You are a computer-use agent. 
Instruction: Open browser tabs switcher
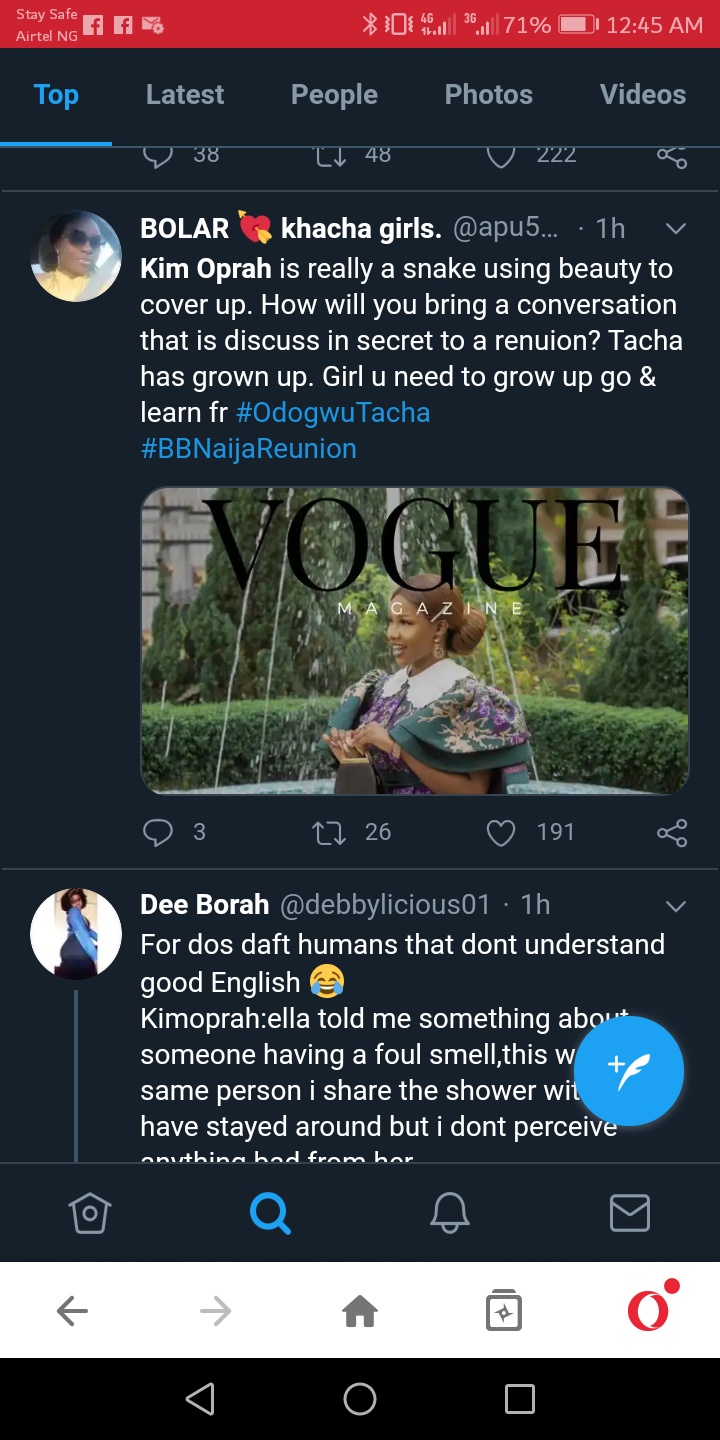pyautogui.click(x=504, y=1310)
